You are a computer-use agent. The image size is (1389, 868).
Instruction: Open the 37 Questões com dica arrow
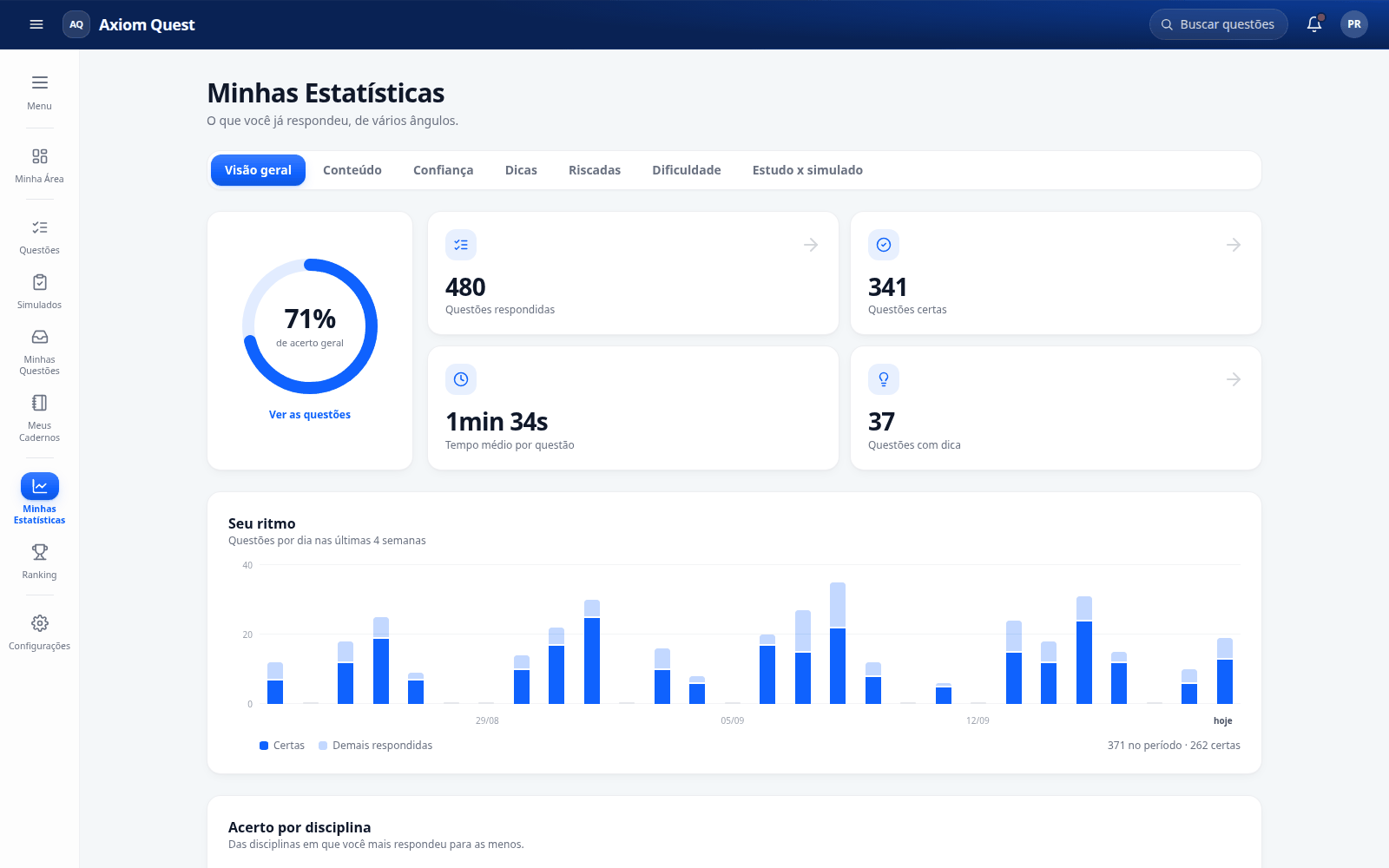(x=1234, y=379)
